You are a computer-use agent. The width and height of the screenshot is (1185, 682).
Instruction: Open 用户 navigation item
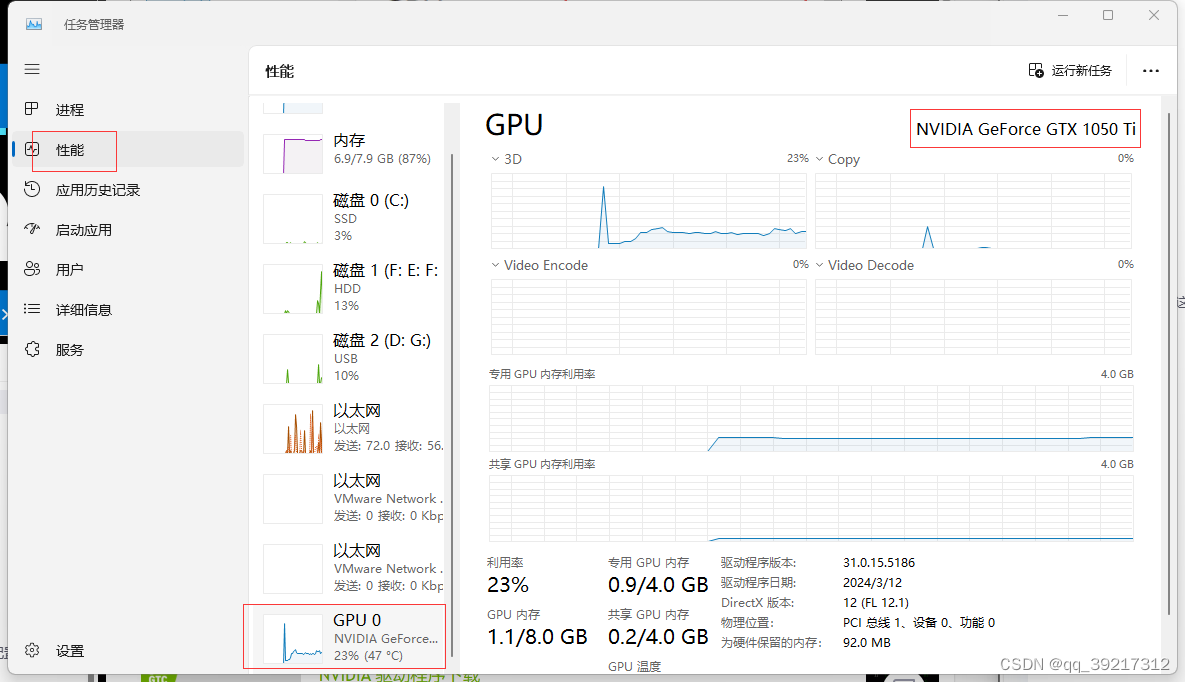coord(128,269)
